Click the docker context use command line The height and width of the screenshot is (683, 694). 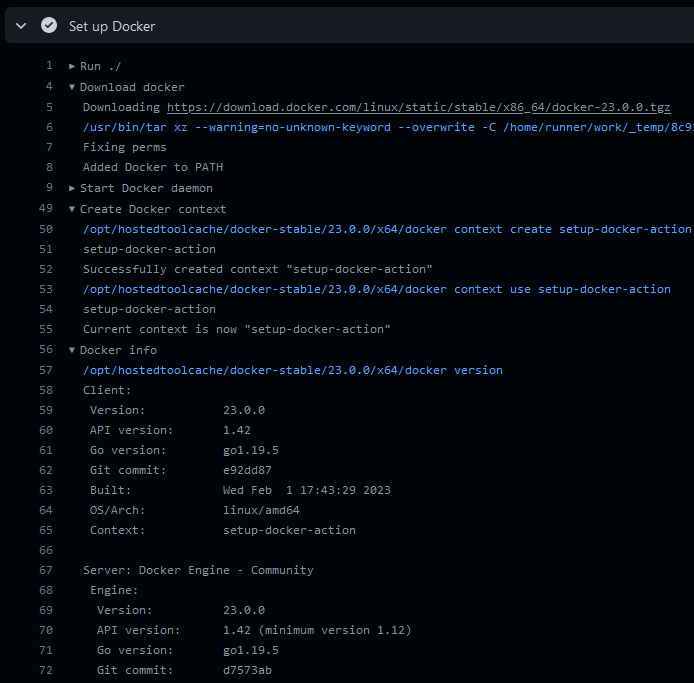click(376, 289)
